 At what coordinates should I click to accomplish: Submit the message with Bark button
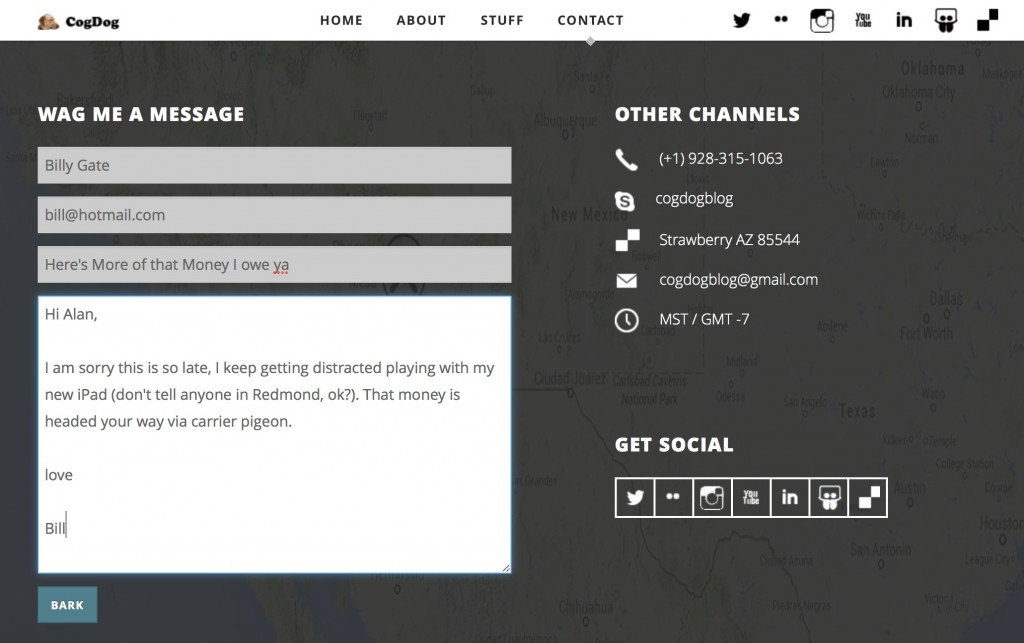click(67, 604)
